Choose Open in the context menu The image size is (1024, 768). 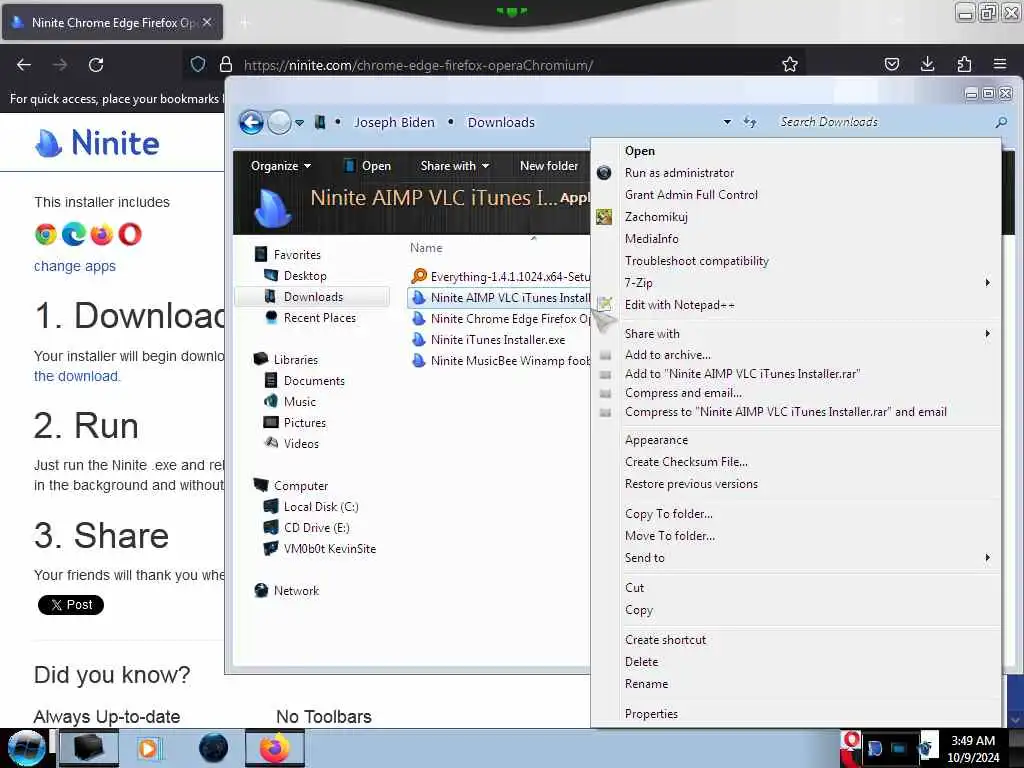tap(639, 151)
